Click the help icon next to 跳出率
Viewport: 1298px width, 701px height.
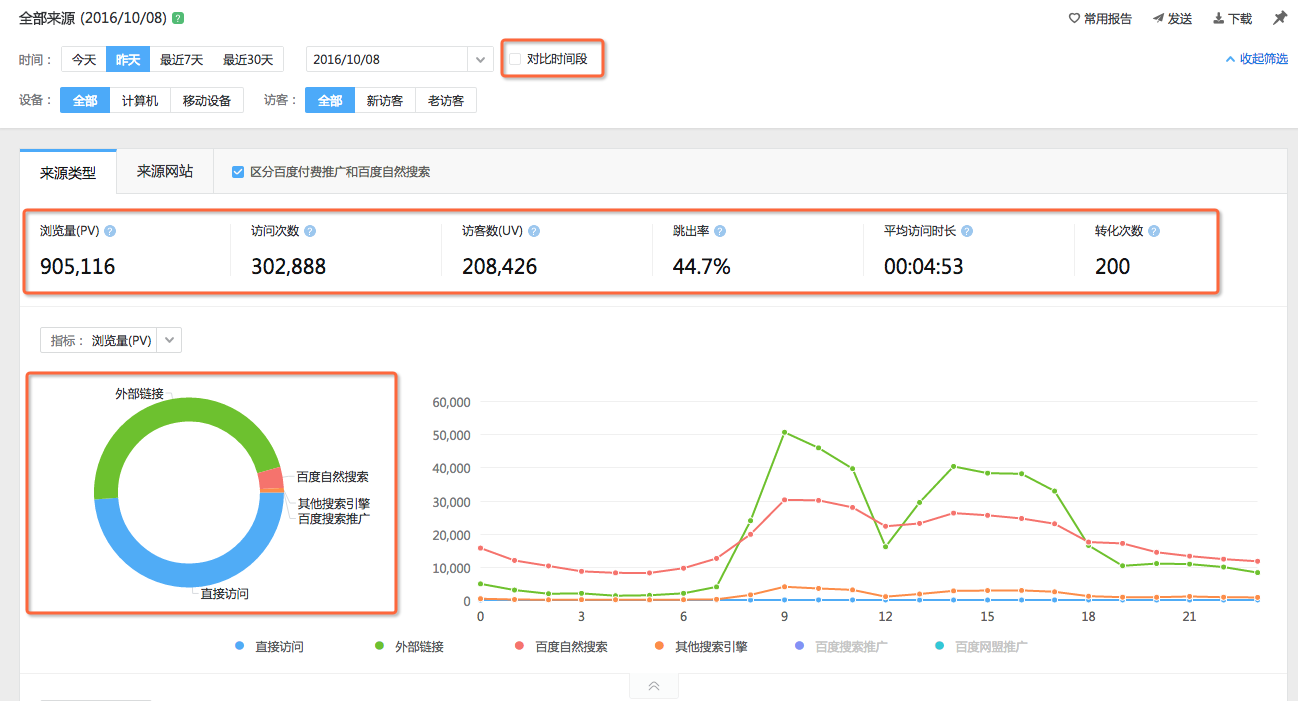pos(720,231)
